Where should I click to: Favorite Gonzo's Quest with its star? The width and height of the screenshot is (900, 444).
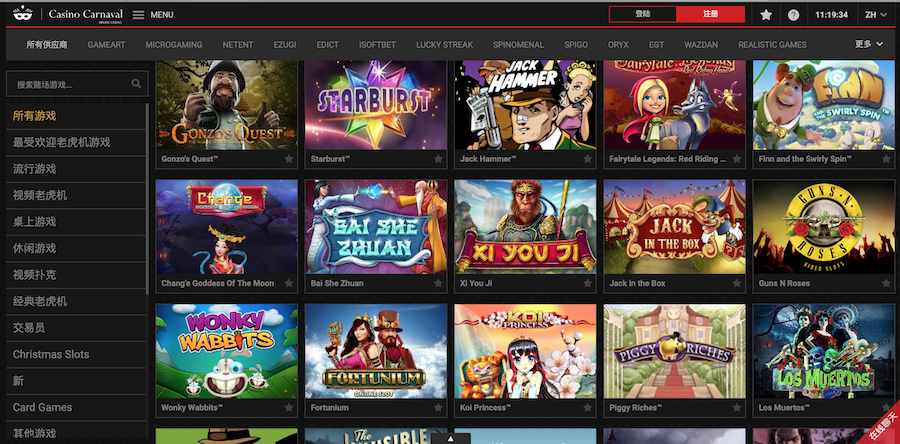click(289, 159)
